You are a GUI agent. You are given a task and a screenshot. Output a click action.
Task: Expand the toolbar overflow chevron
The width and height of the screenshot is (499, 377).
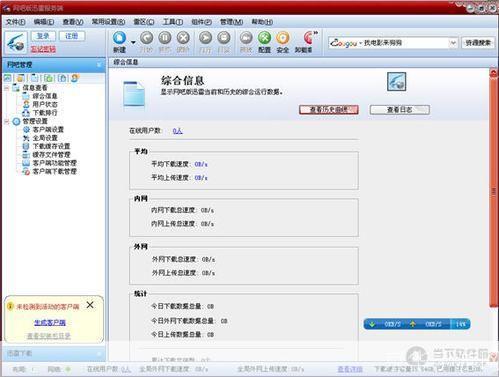tap(315, 33)
